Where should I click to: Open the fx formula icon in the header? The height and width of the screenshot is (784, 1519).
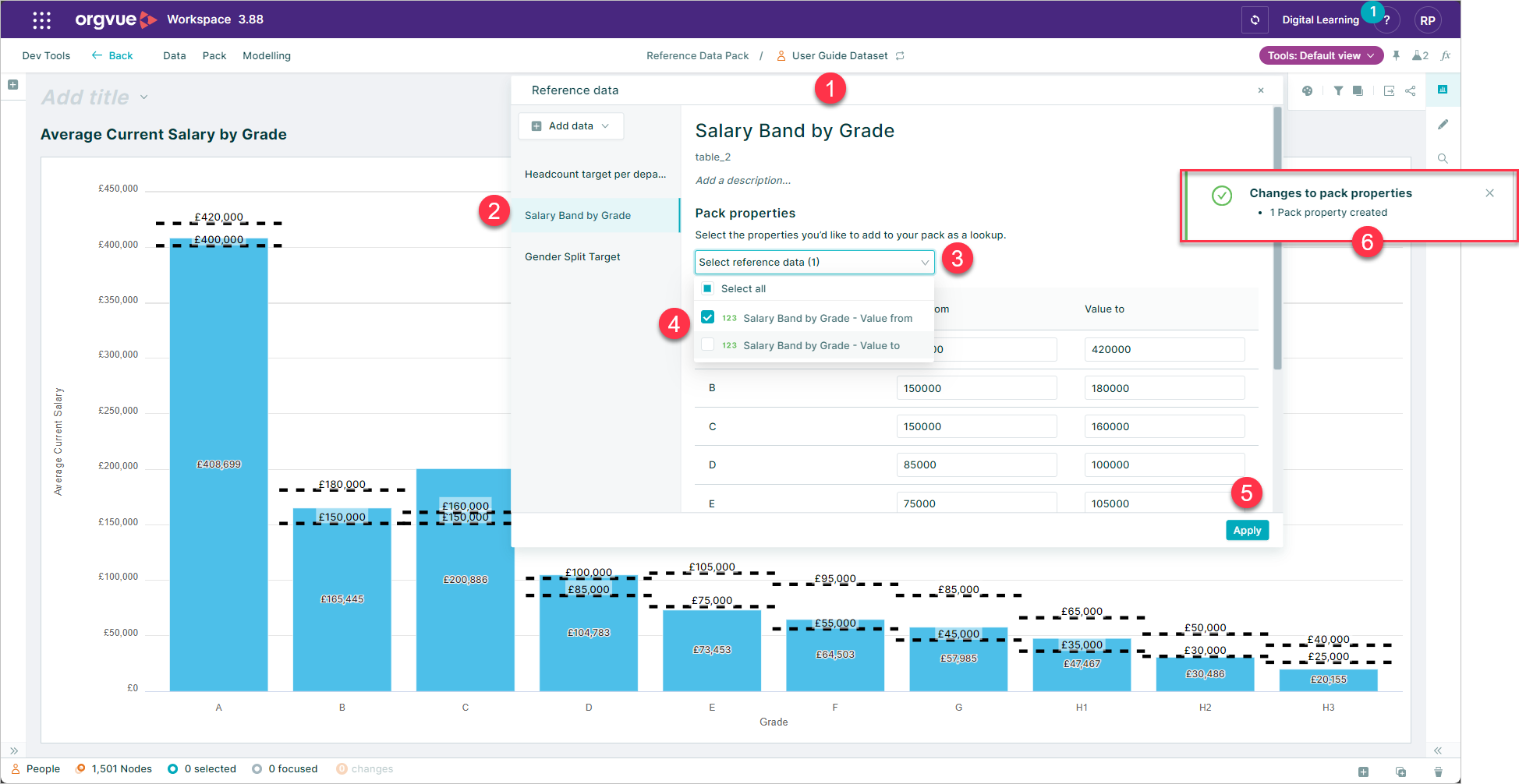pyautogui.click(x=1446, y=55)
